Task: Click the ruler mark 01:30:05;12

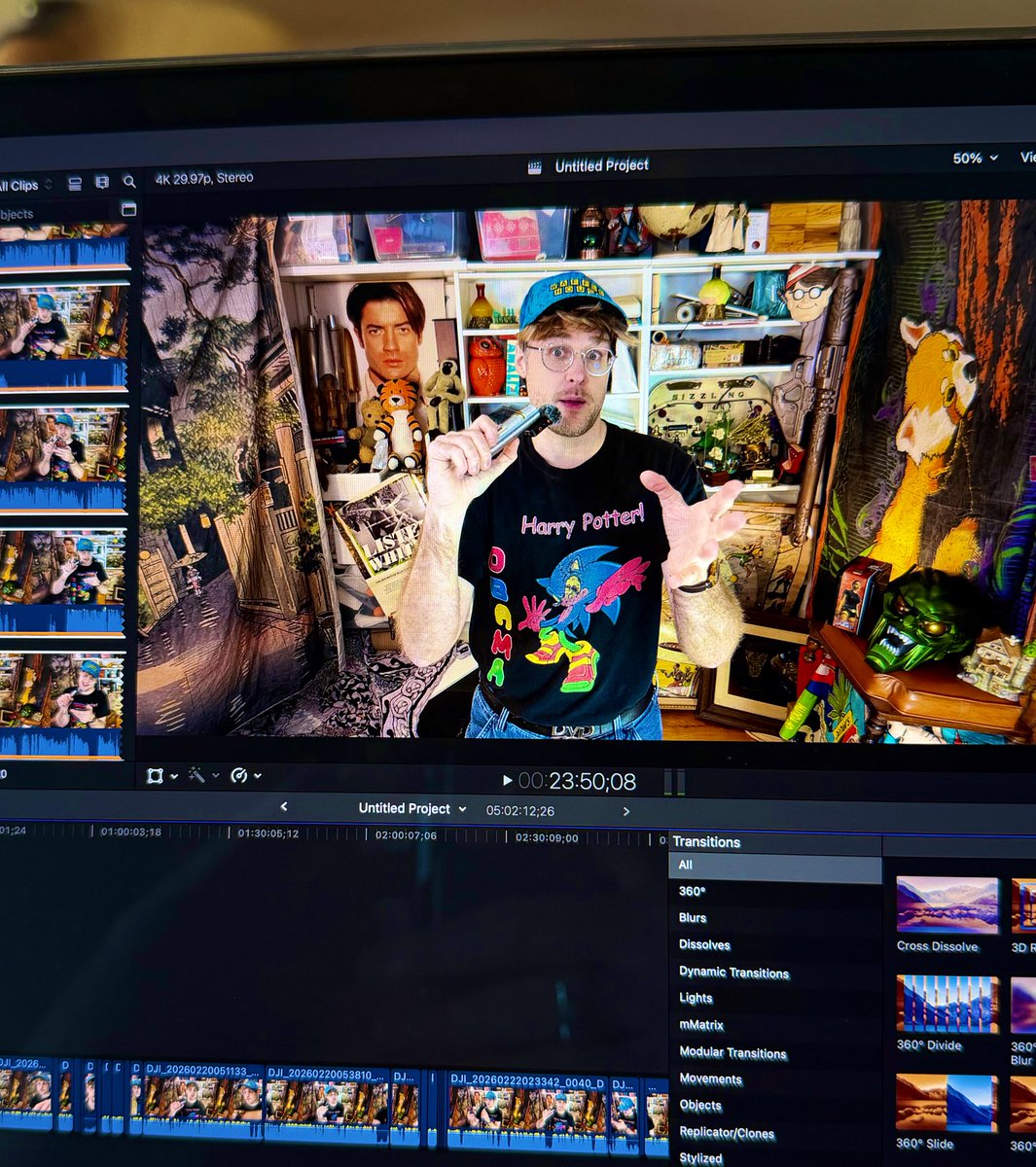Action: coord(268,833)
